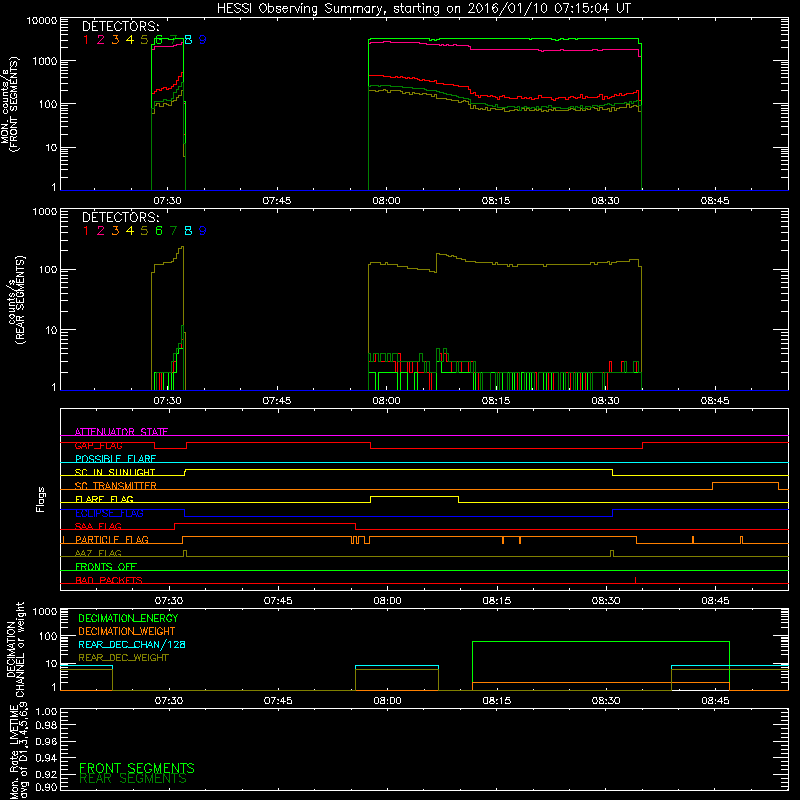
Task: Pick detector 5 label in rear segments legend
Action: 144,231
